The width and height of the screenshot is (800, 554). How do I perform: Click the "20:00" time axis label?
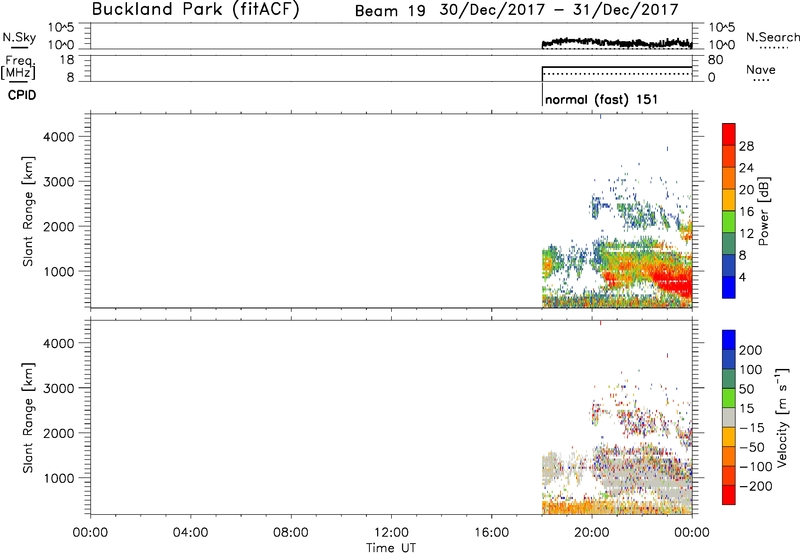591,533
